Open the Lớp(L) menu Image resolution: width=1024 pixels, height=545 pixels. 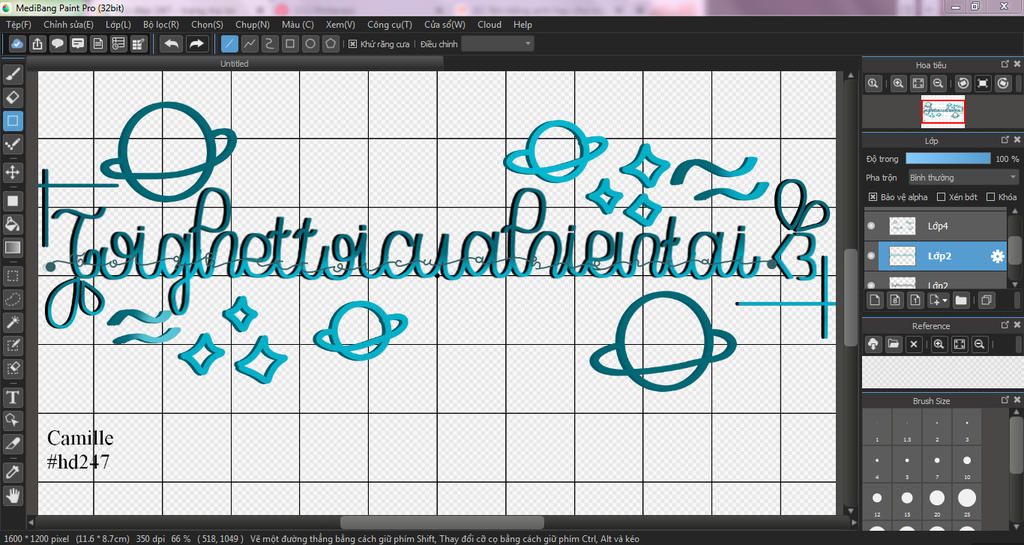[x=118, y=24]
